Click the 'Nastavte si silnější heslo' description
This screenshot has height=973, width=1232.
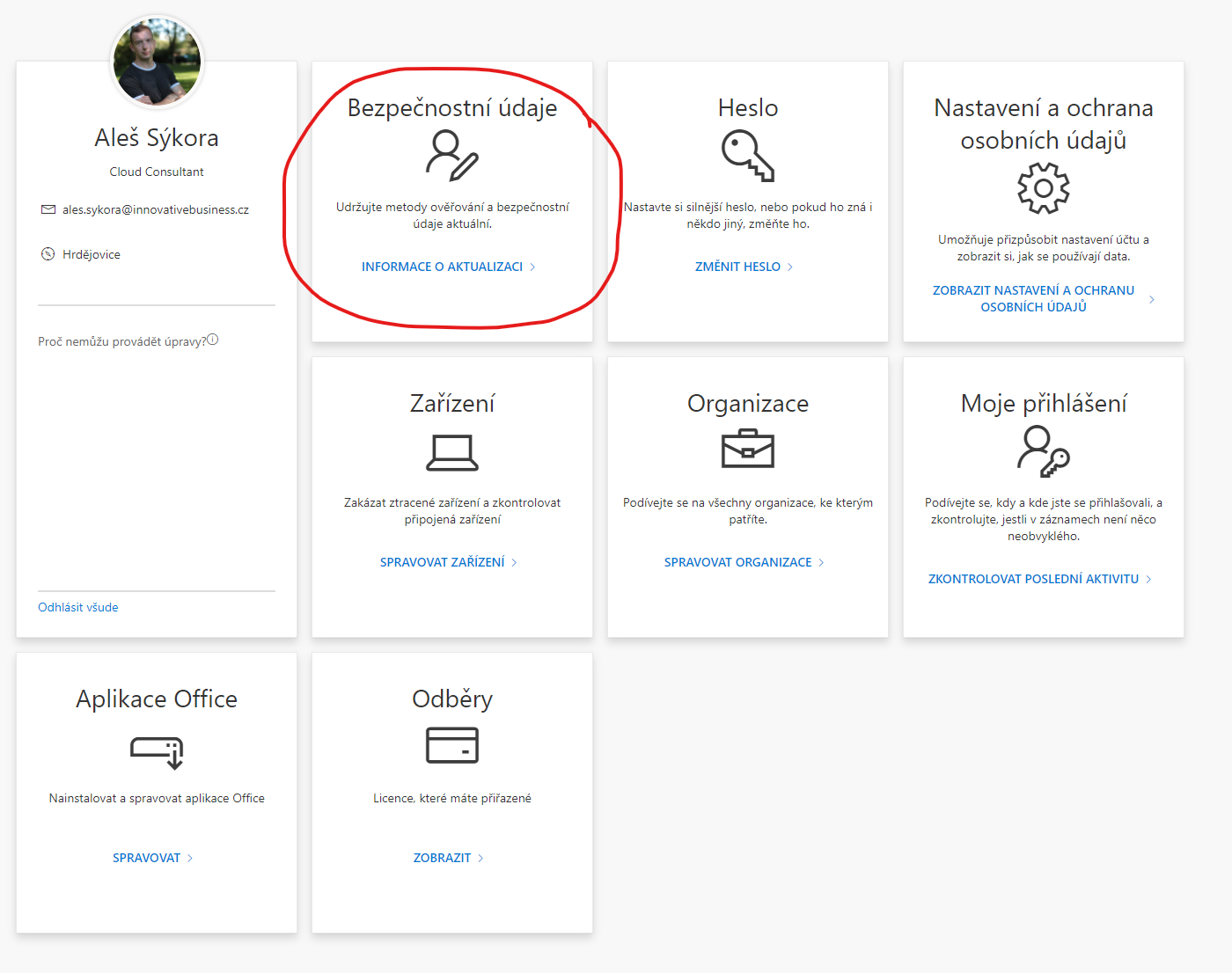(748, 216)
